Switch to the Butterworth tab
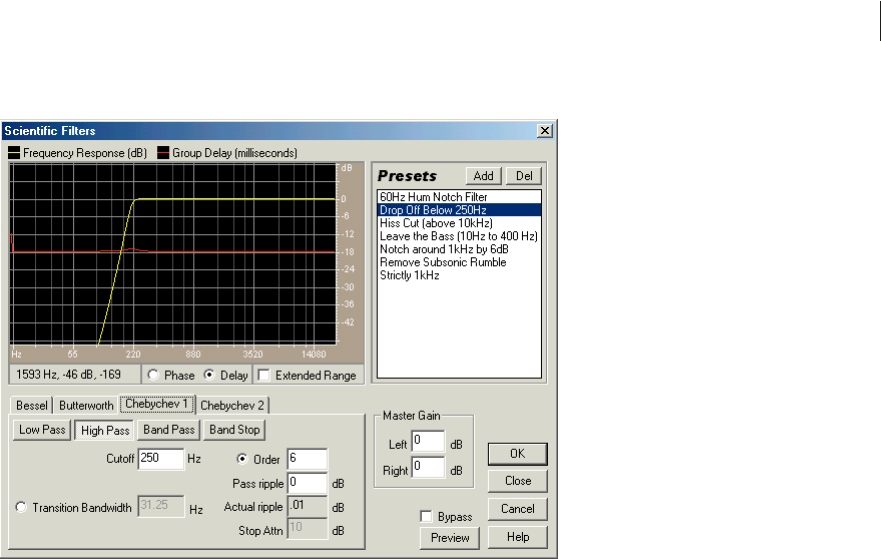 (85, 405)
